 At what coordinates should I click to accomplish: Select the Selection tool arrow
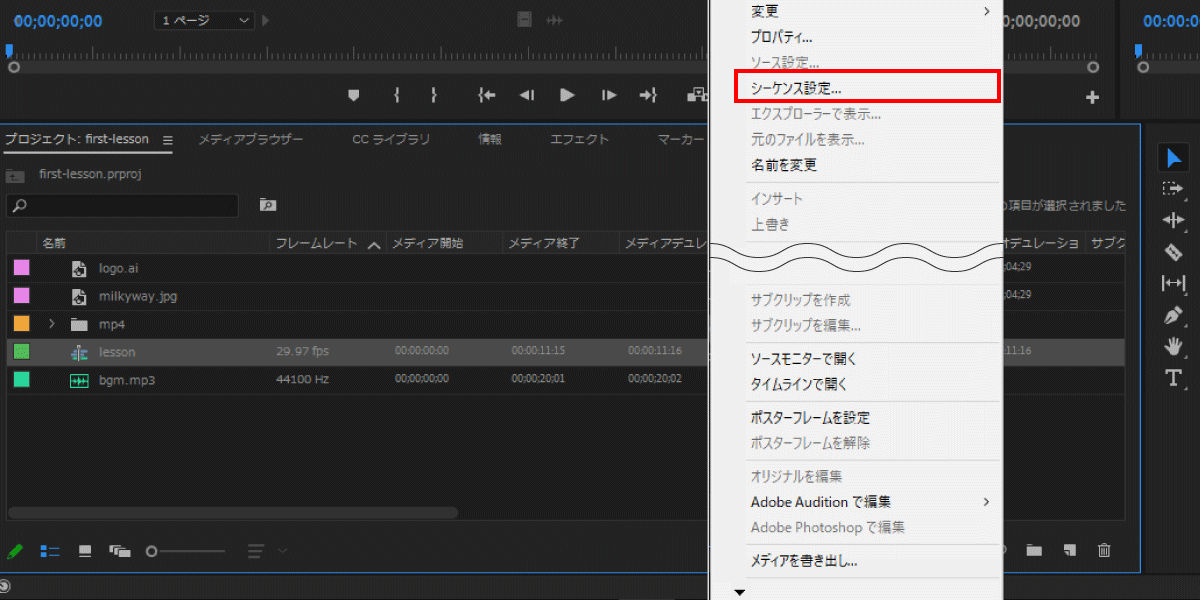[1173, 157]
